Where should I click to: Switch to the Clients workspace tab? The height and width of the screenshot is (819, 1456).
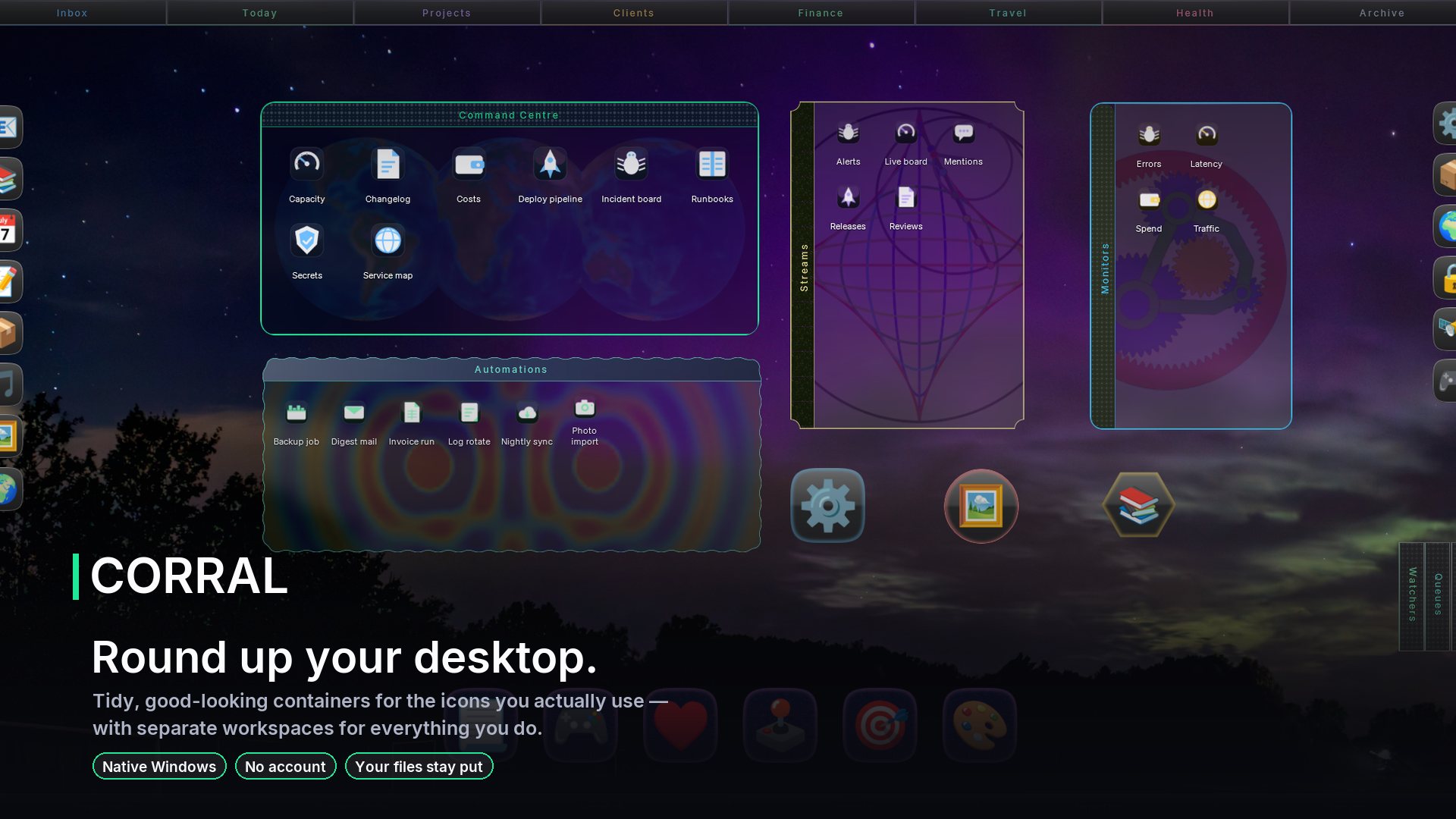(x=634, y=13)
